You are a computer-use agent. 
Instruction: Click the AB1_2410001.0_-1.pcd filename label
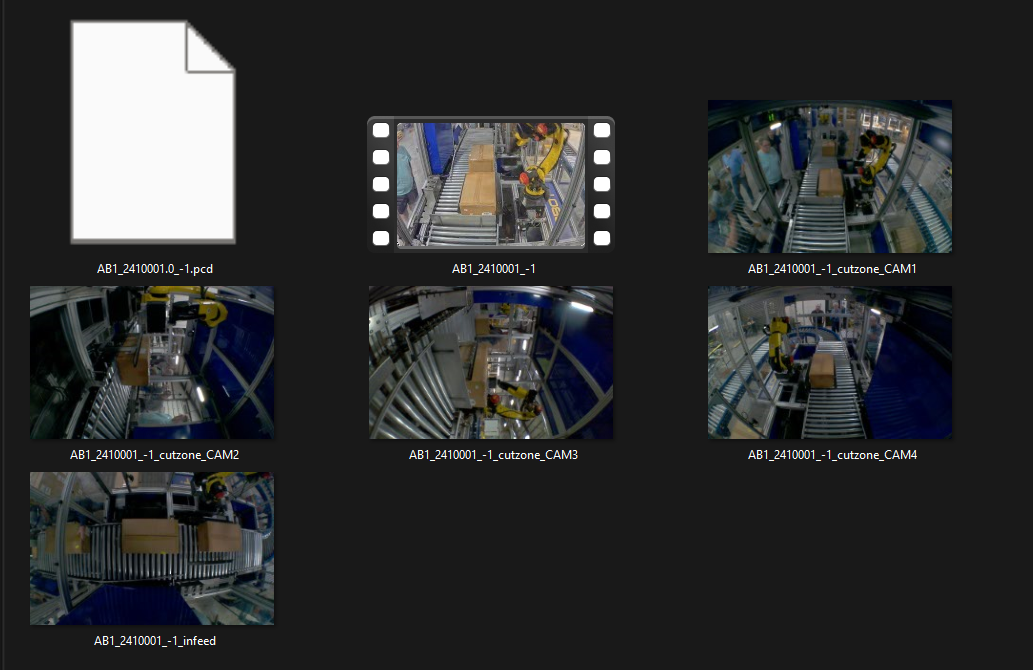click(x=152, y=269)
